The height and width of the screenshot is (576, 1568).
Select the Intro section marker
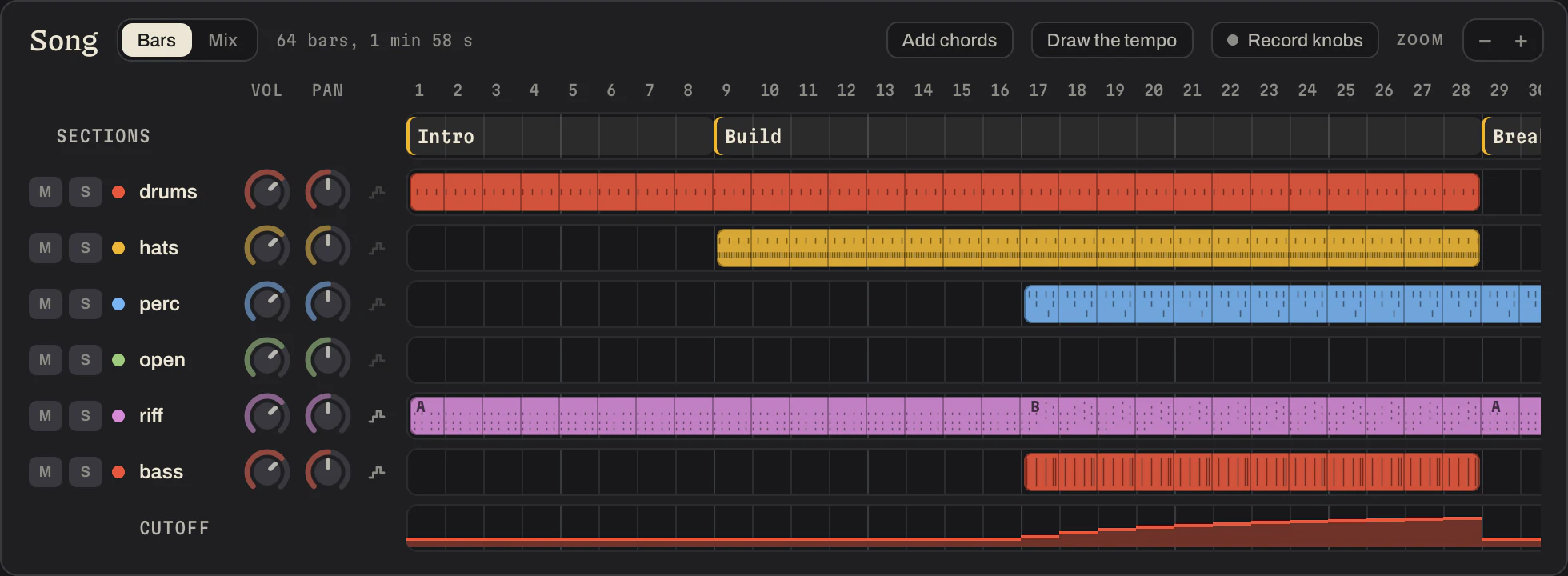[560, 136]
